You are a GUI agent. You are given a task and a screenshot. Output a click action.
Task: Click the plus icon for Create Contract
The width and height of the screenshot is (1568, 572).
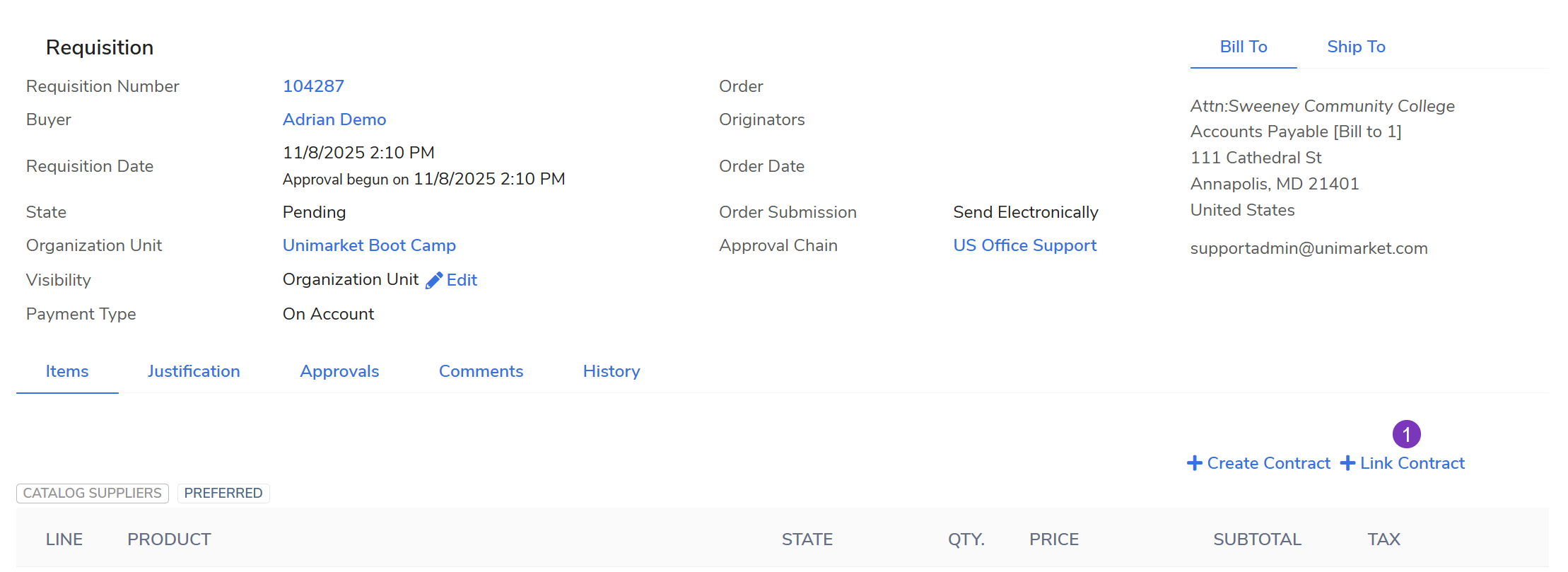tap(1195, 463)
